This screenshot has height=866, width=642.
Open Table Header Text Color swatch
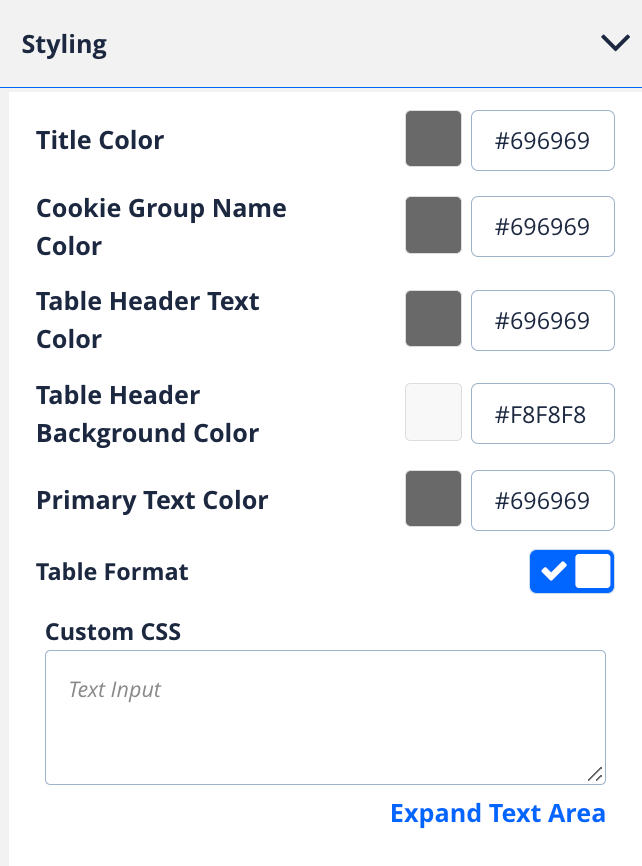click(433, 319)
